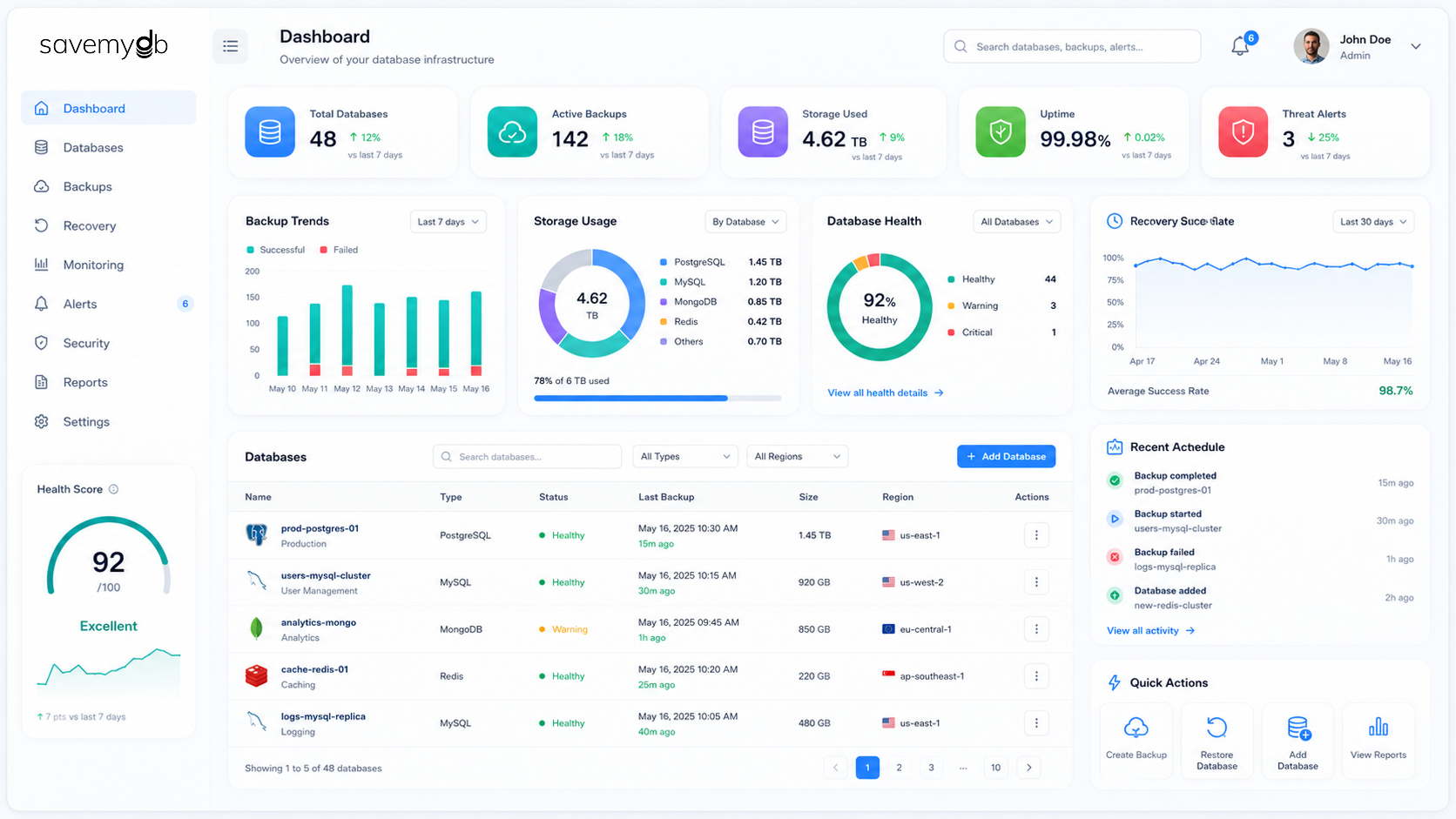Click the Recent Activity panel icon
The height and width of the screenshot is (819, 1456).
pyautogui.click(x=1115, y=446)
